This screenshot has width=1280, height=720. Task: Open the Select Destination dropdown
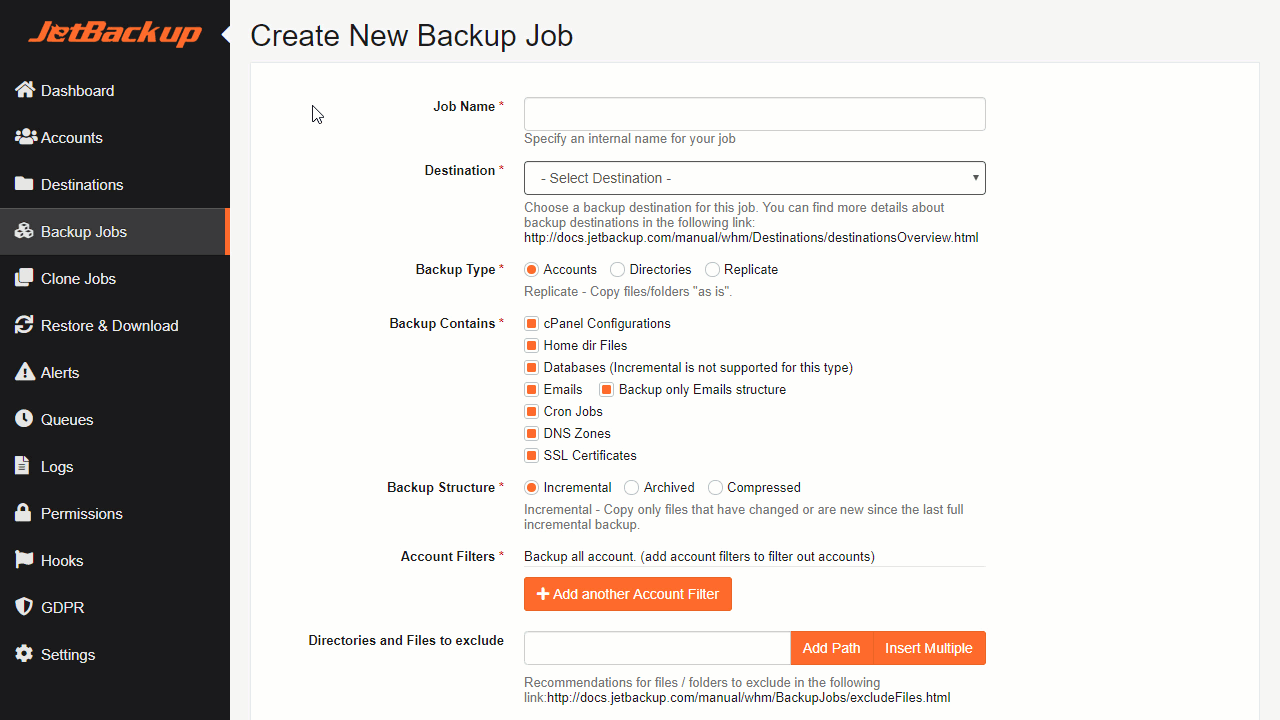click(755, 178)
